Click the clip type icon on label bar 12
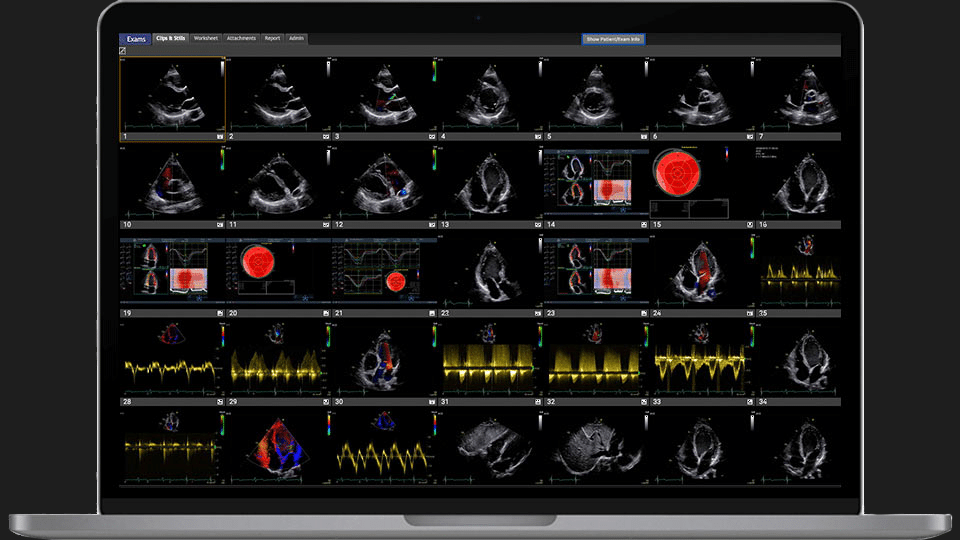960x540 pixels. [432, 225]
